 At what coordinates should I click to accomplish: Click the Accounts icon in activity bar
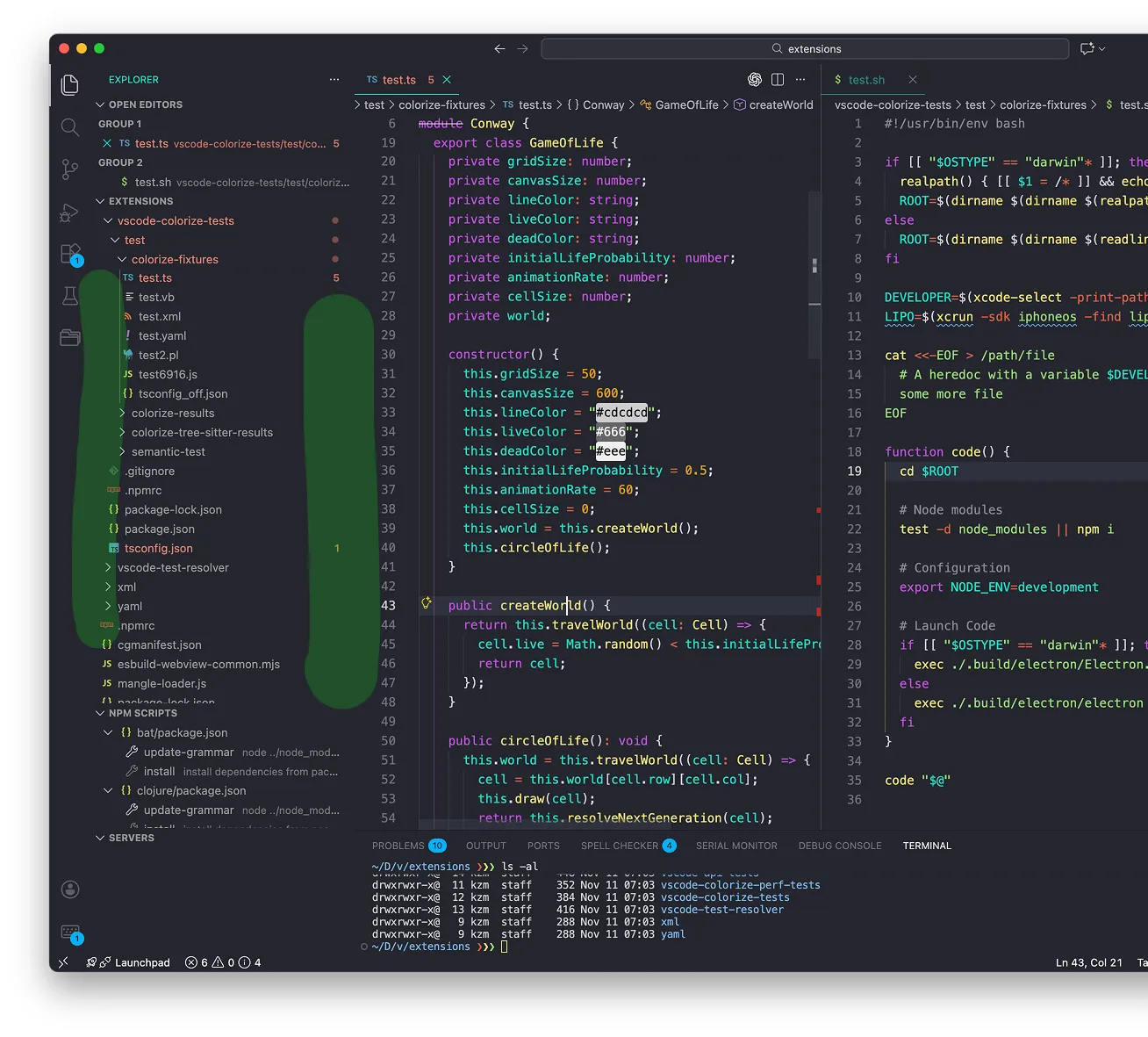pos(70,889)
